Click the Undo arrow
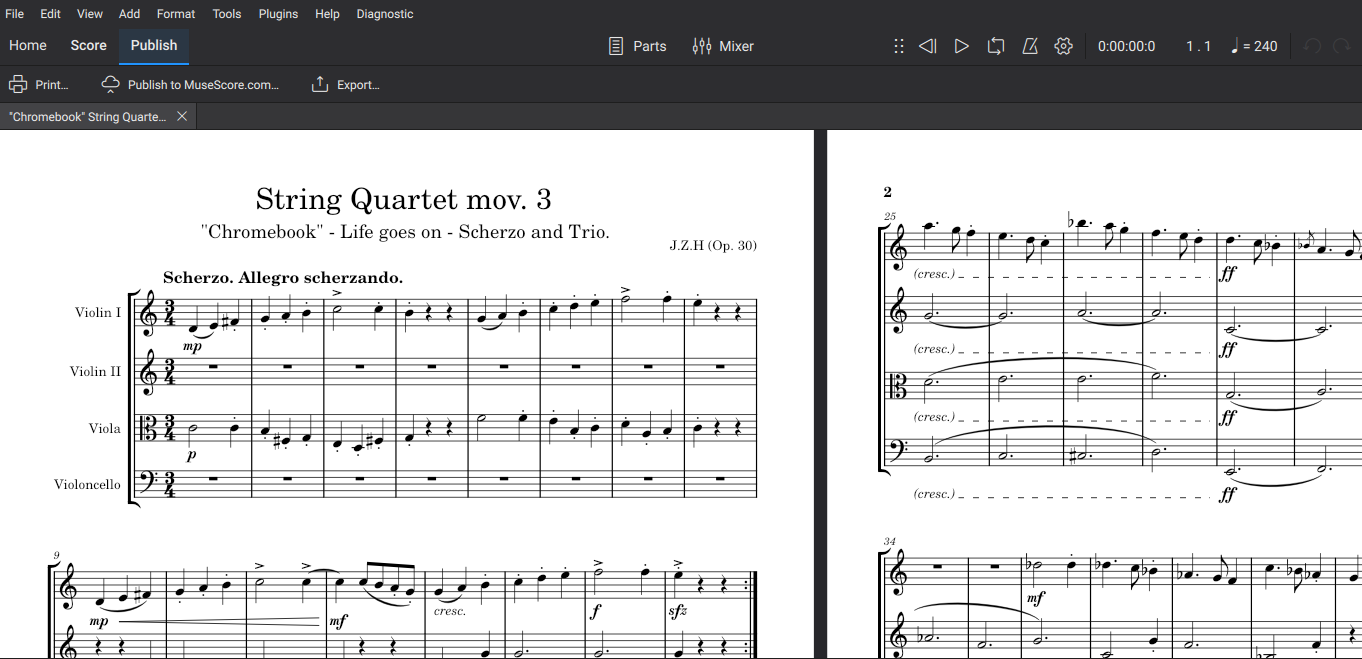 [x=1312, y=46]
